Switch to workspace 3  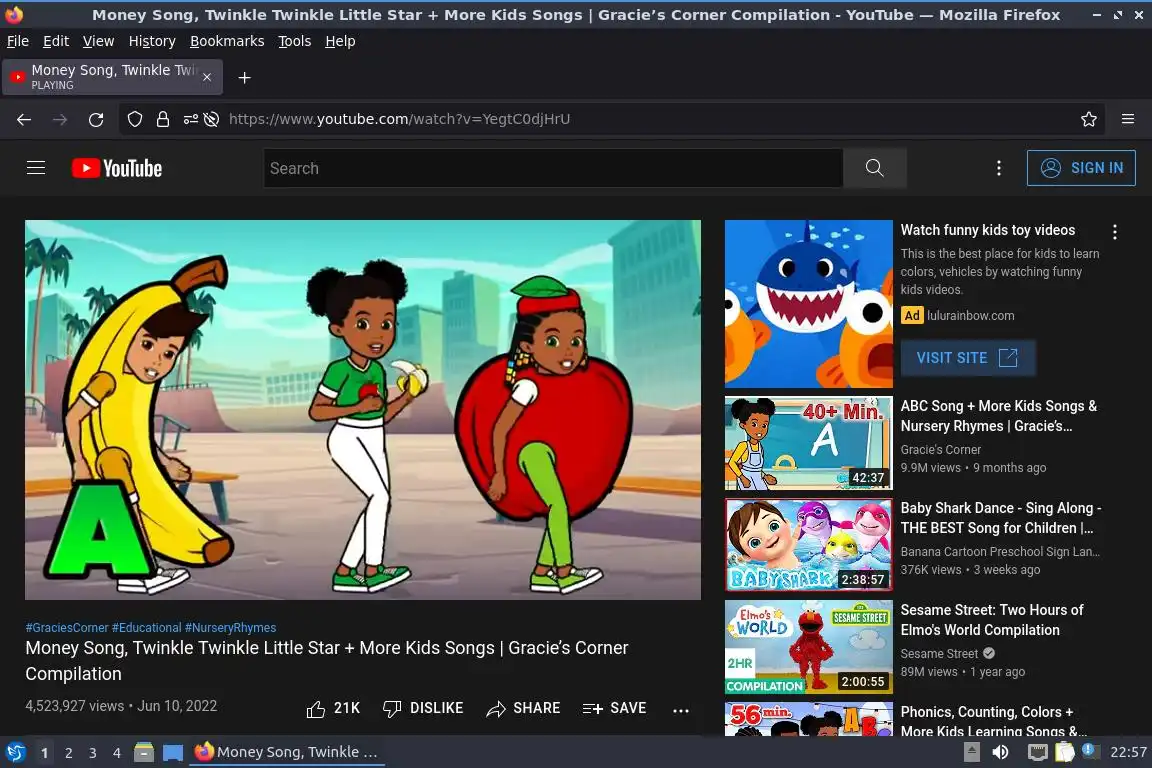pyautogui.click(x=93, y=753)
